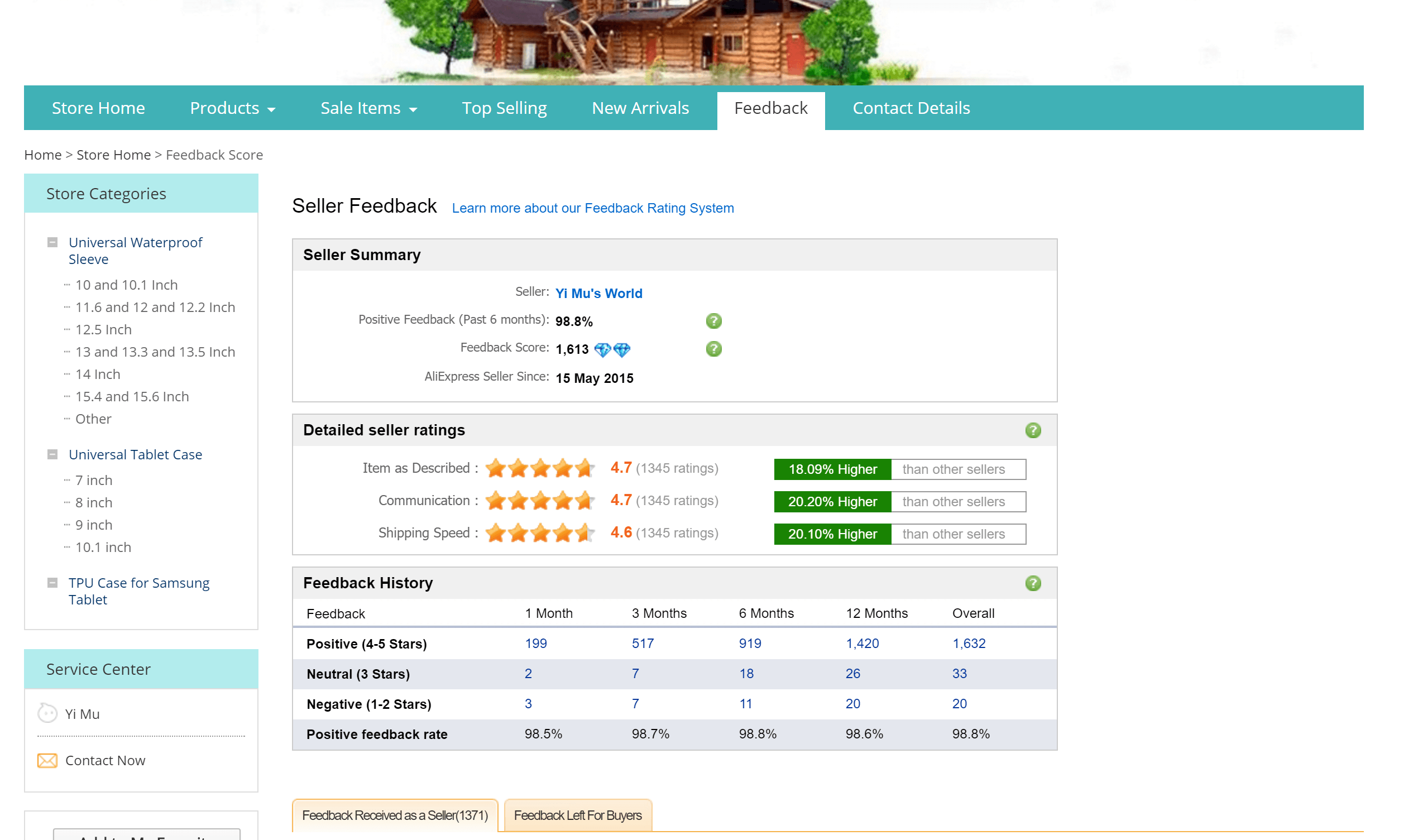Click help icon next to Feedback Score
The width and height of the screenshot is (1423, 840).
pyautogui.click(x=714, y=349)
